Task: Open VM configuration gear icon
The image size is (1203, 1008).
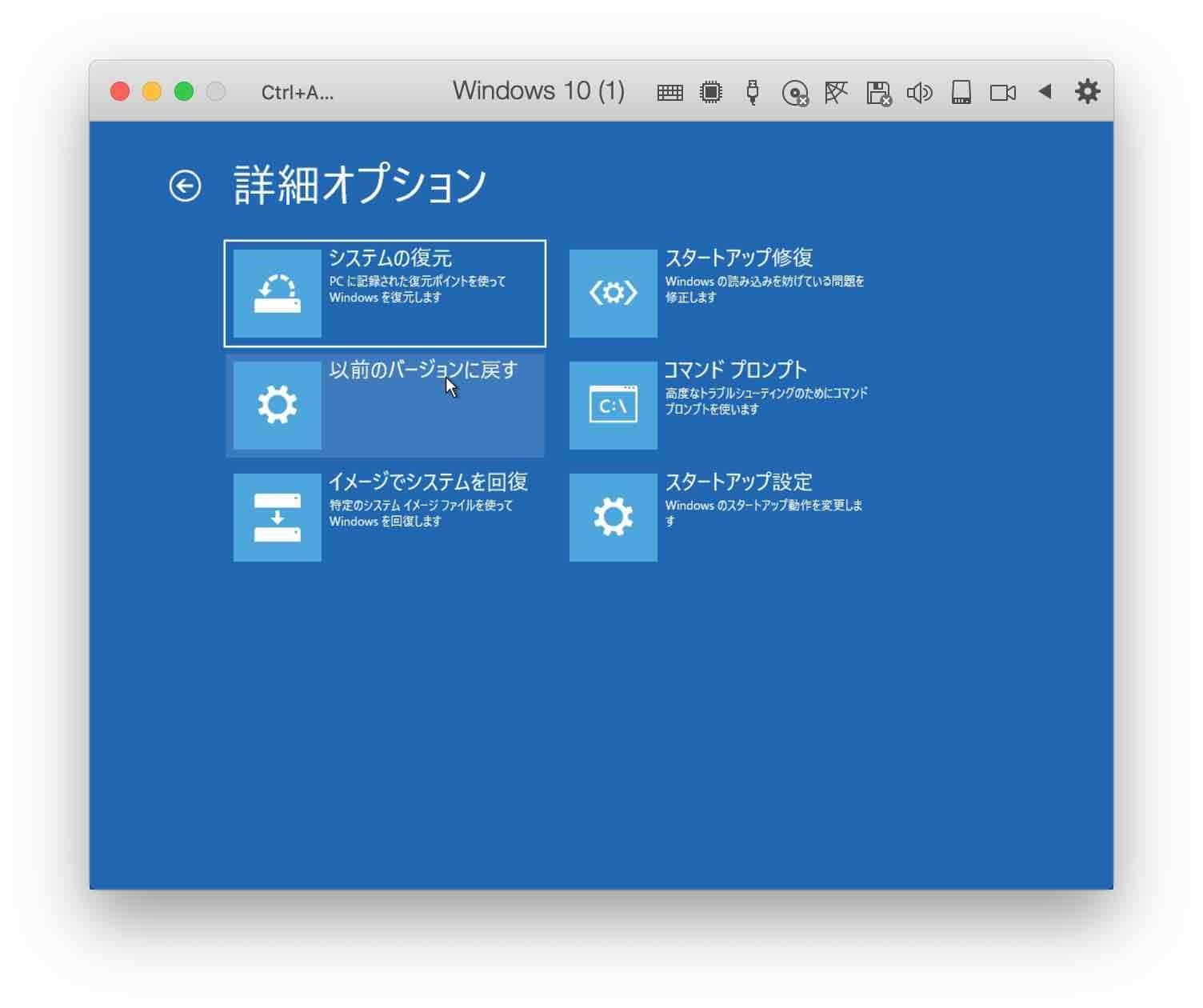Action: click(x=1087, y=91)
